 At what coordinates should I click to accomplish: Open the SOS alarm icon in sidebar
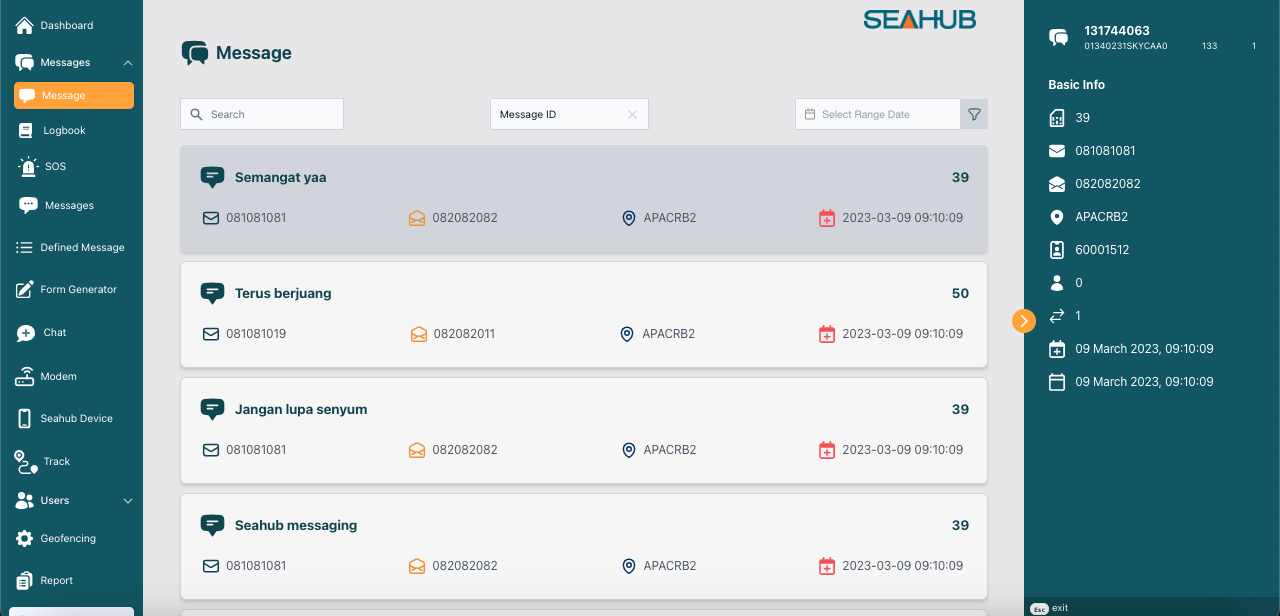[28, 167]
